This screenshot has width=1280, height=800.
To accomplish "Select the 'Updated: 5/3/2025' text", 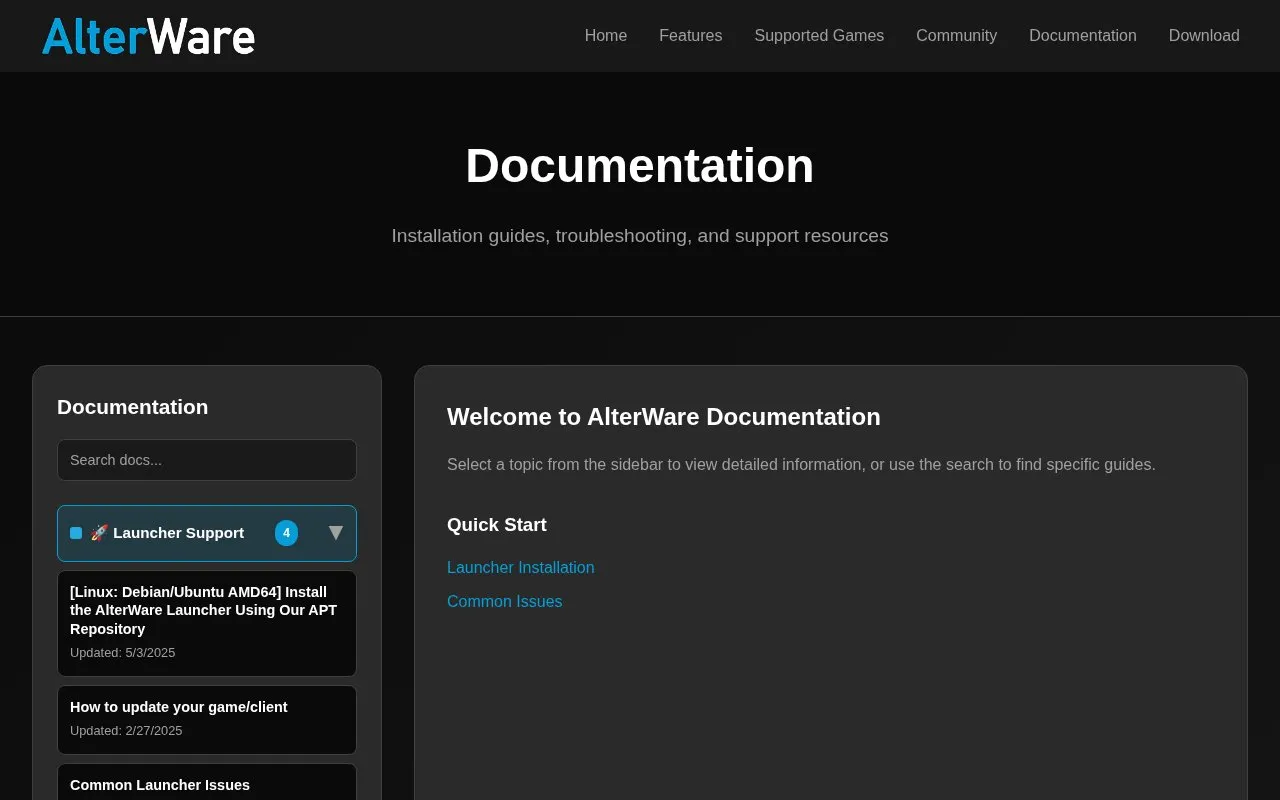I will tap(122, 653).
